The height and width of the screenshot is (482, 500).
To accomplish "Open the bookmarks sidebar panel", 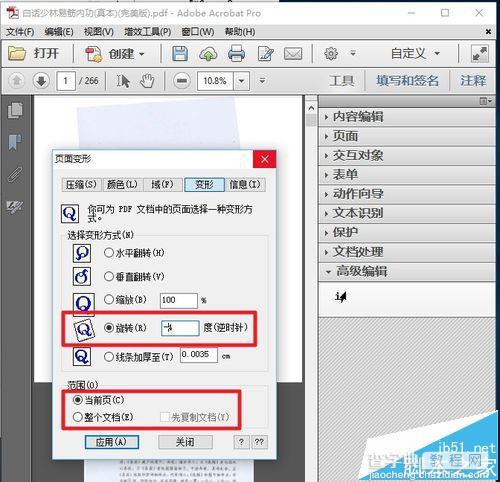I will tap(15, 142).
